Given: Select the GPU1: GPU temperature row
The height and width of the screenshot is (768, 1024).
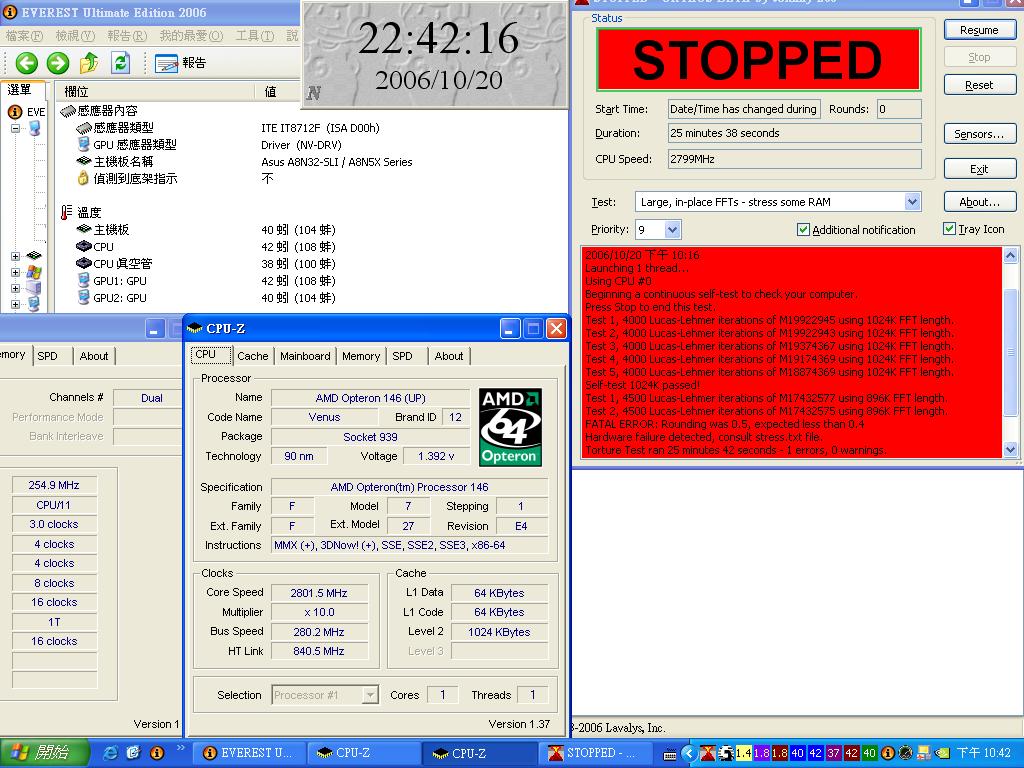Looking at the screenshot, I should click(112, 281).
